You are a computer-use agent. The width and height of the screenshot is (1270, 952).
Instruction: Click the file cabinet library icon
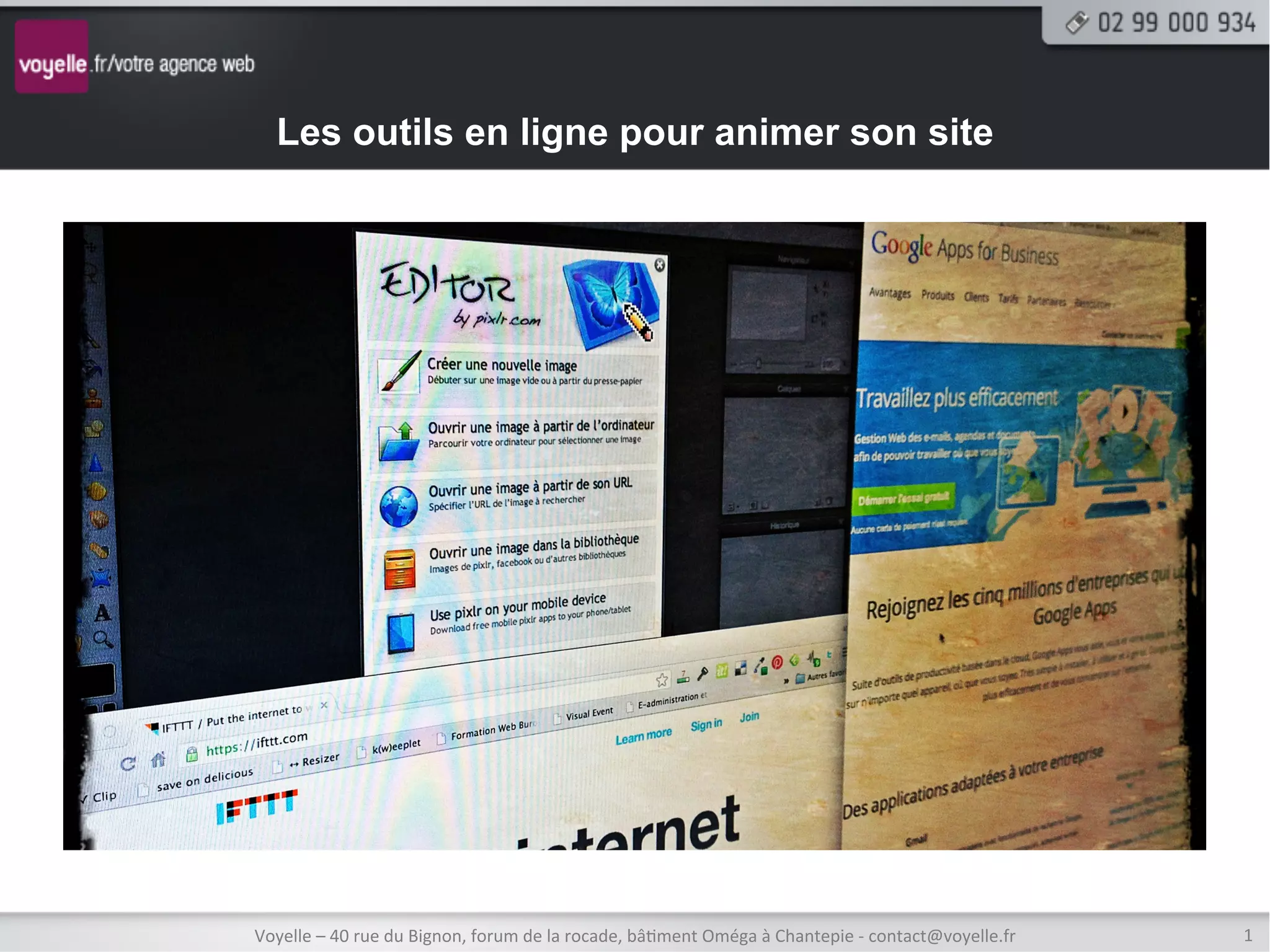[399, 570]
